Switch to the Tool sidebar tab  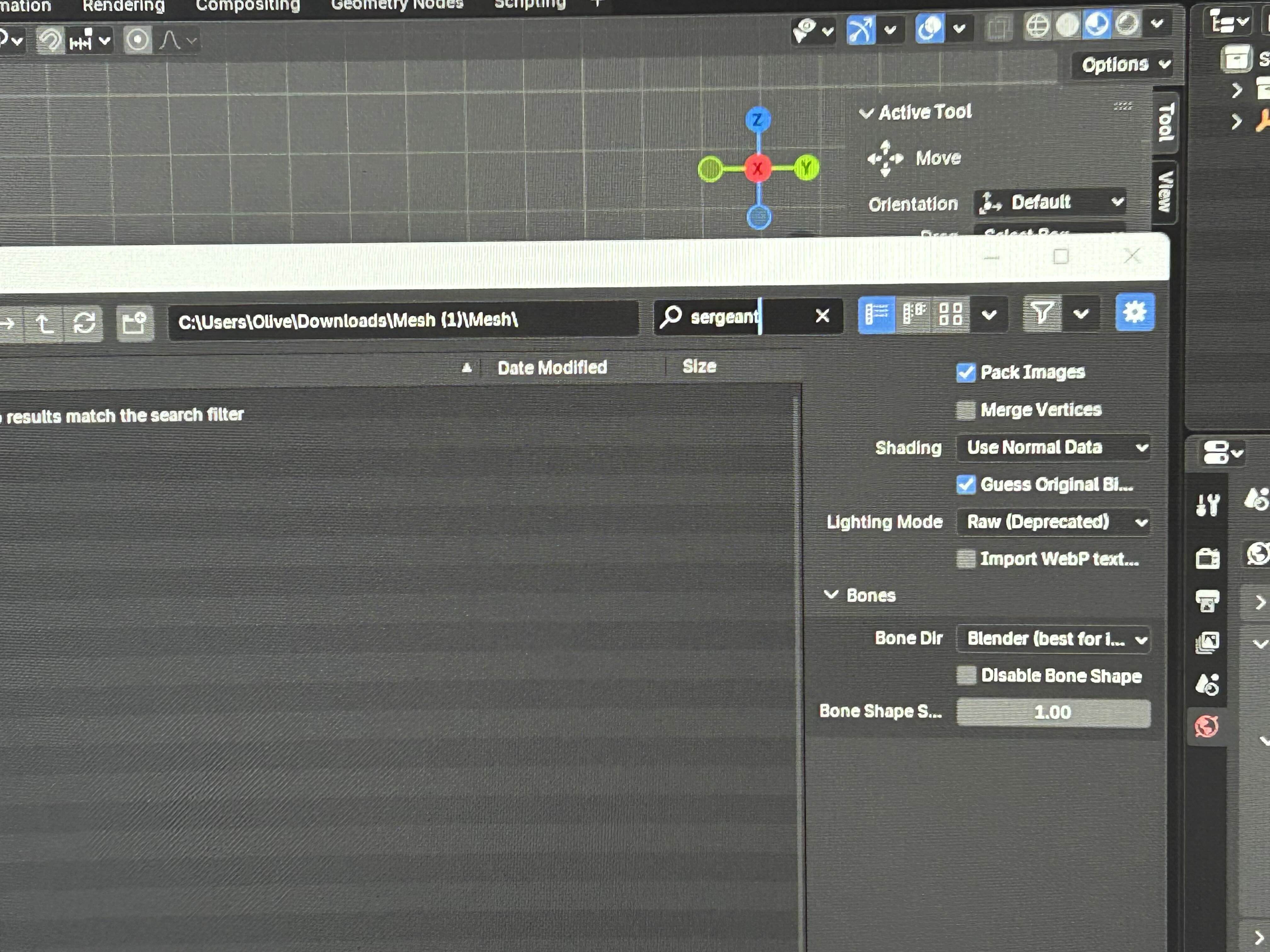coord(1166,122)
